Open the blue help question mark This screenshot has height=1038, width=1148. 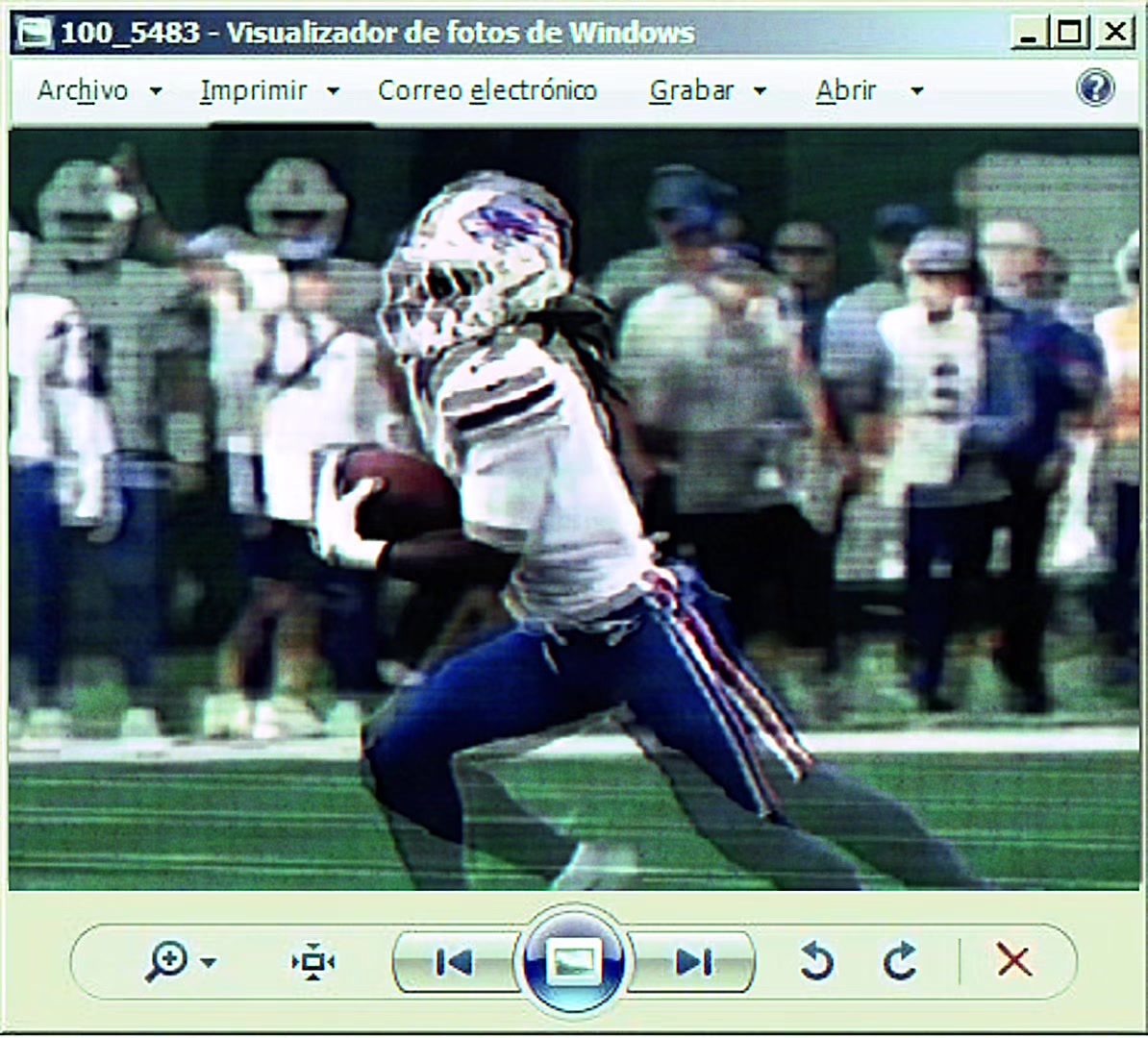point(1095,88)
